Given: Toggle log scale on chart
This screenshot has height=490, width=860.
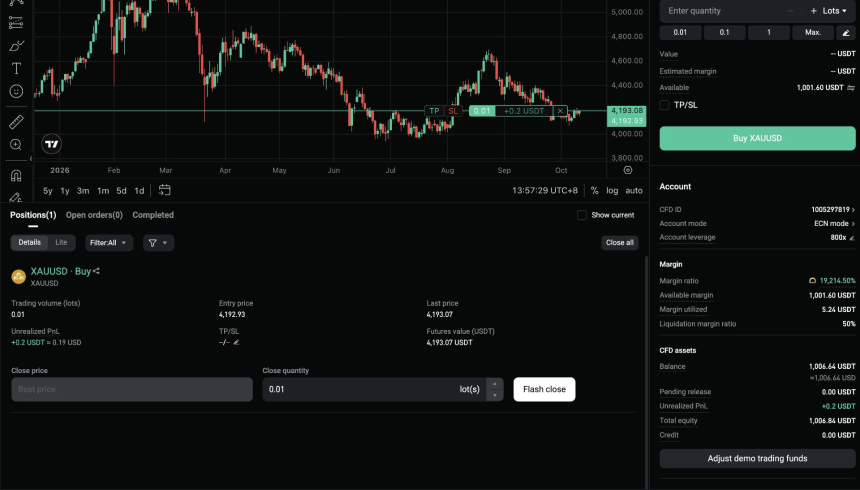Looking at the screenshot, I should point(612,190).
